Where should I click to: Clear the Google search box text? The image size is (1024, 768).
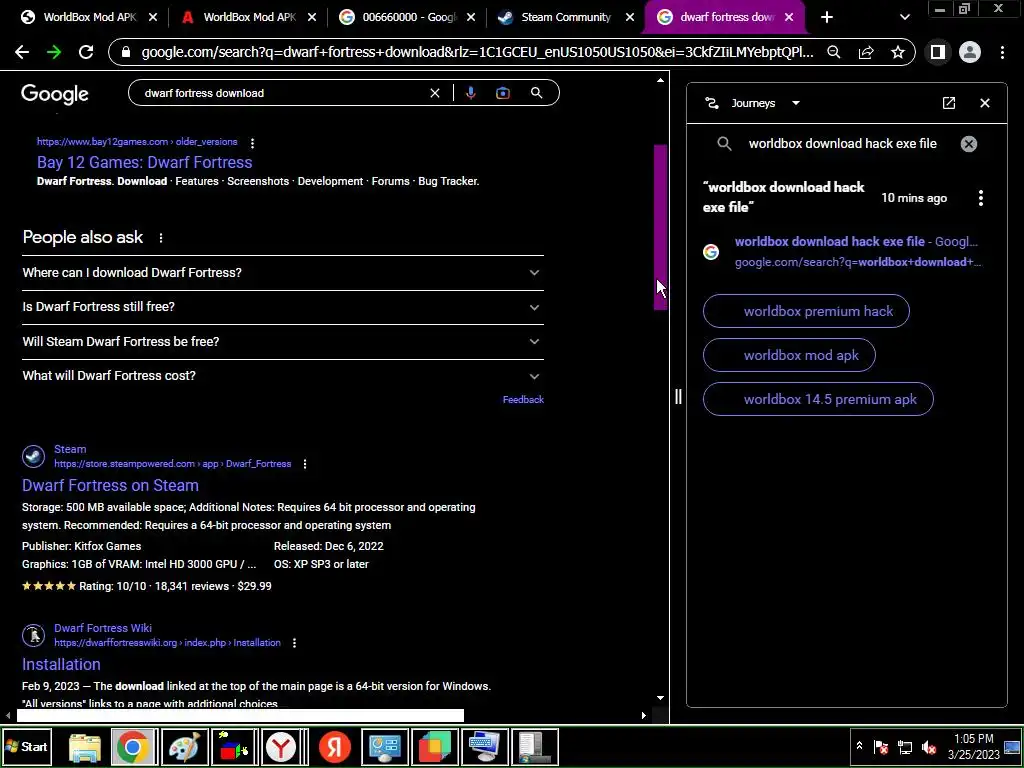click(x=435, y=93)
